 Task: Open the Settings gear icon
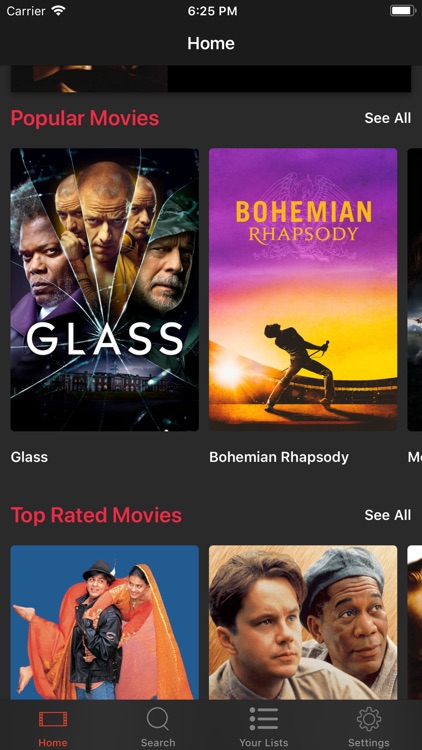[x=369, y=719]
